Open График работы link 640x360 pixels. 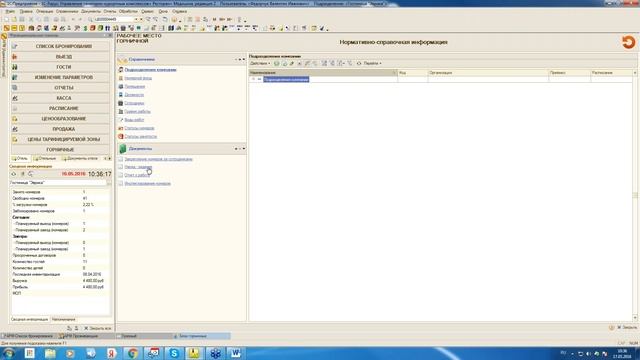click(137, 111)
